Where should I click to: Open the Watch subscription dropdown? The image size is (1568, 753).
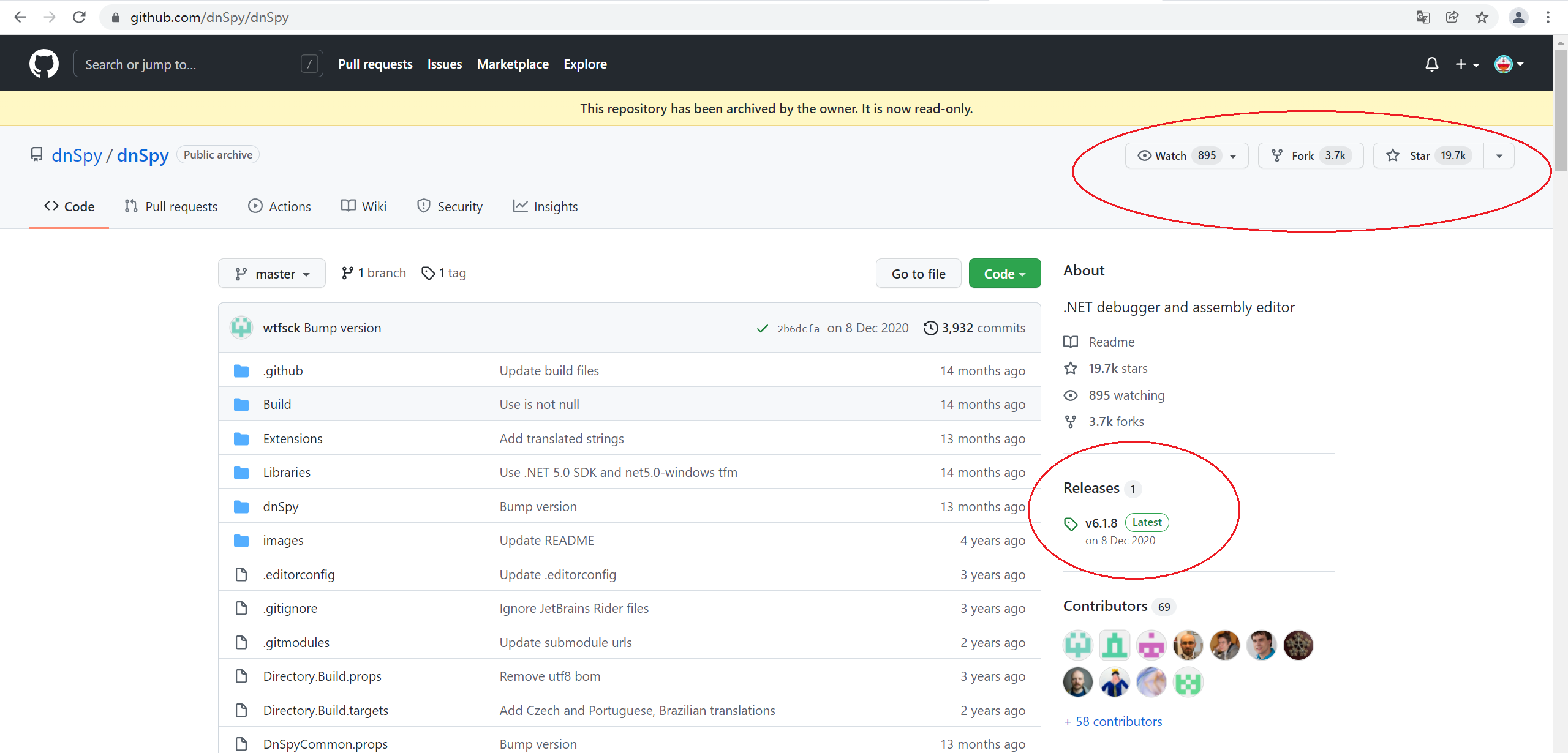tap(1186, 155)
